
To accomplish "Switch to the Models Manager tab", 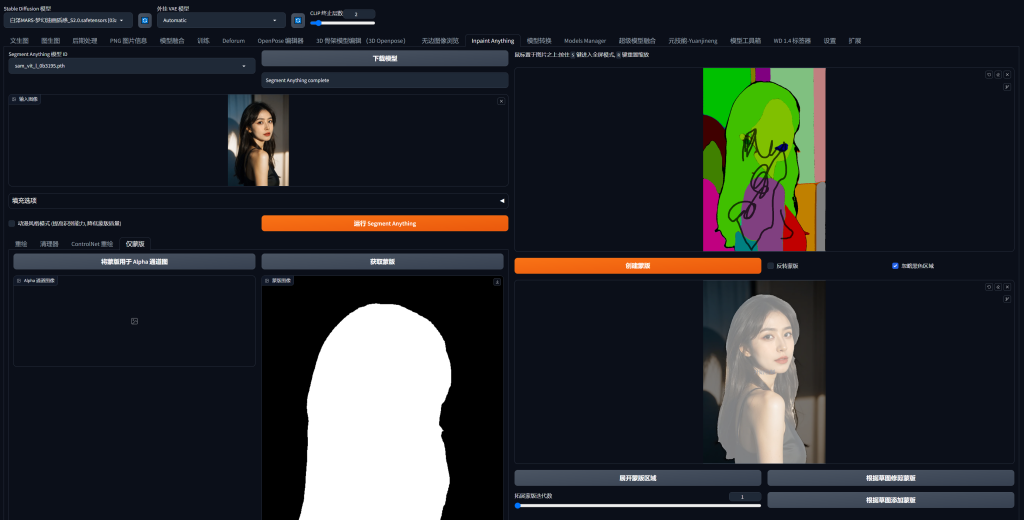I will pos(585,41).
